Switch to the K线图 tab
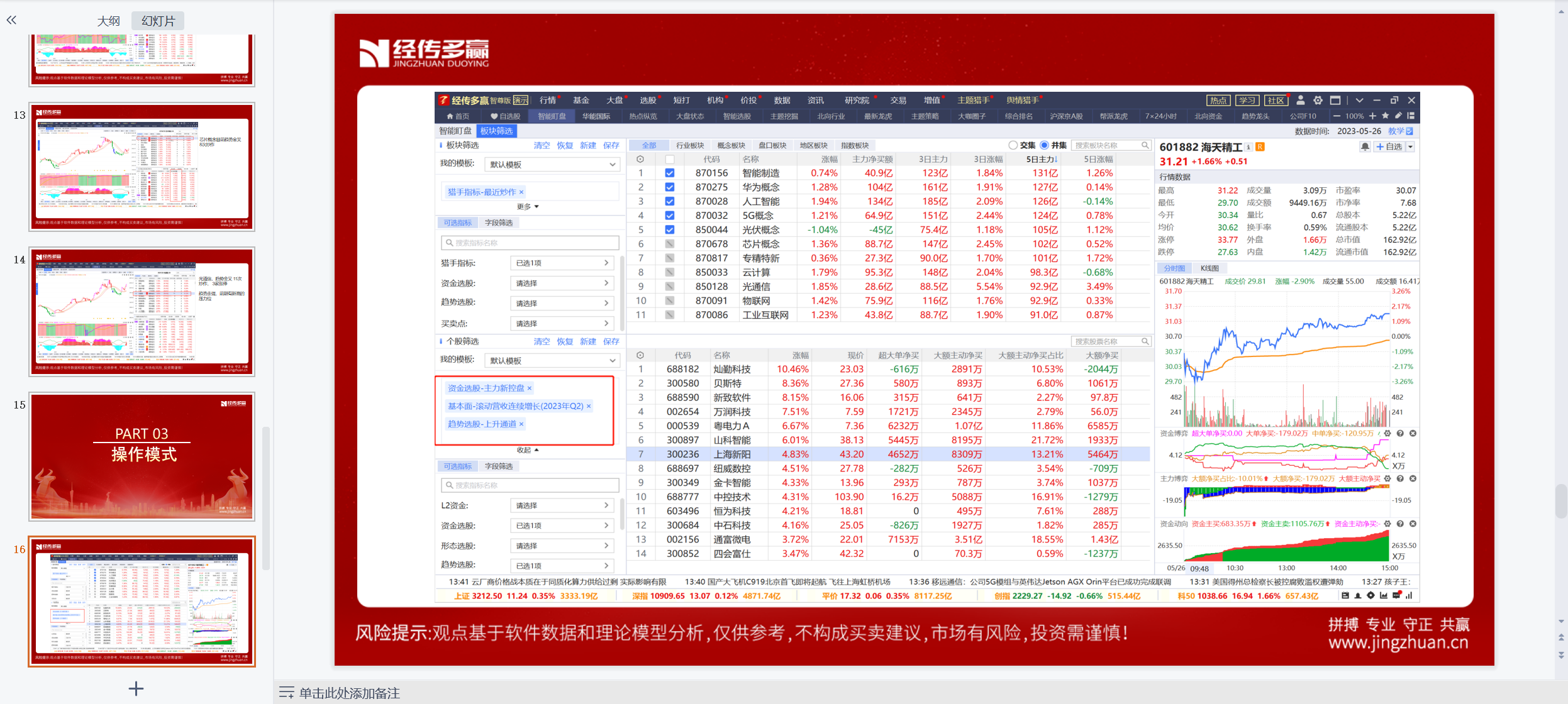This screenshot has width=1568, height=704. click(1209, 268)
